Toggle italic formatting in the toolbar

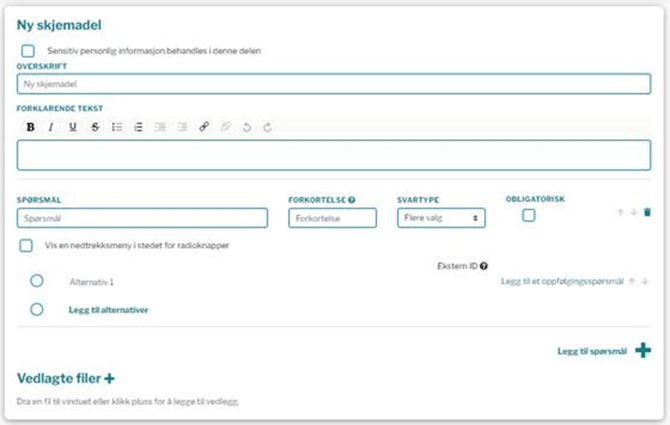coord(51,127)
